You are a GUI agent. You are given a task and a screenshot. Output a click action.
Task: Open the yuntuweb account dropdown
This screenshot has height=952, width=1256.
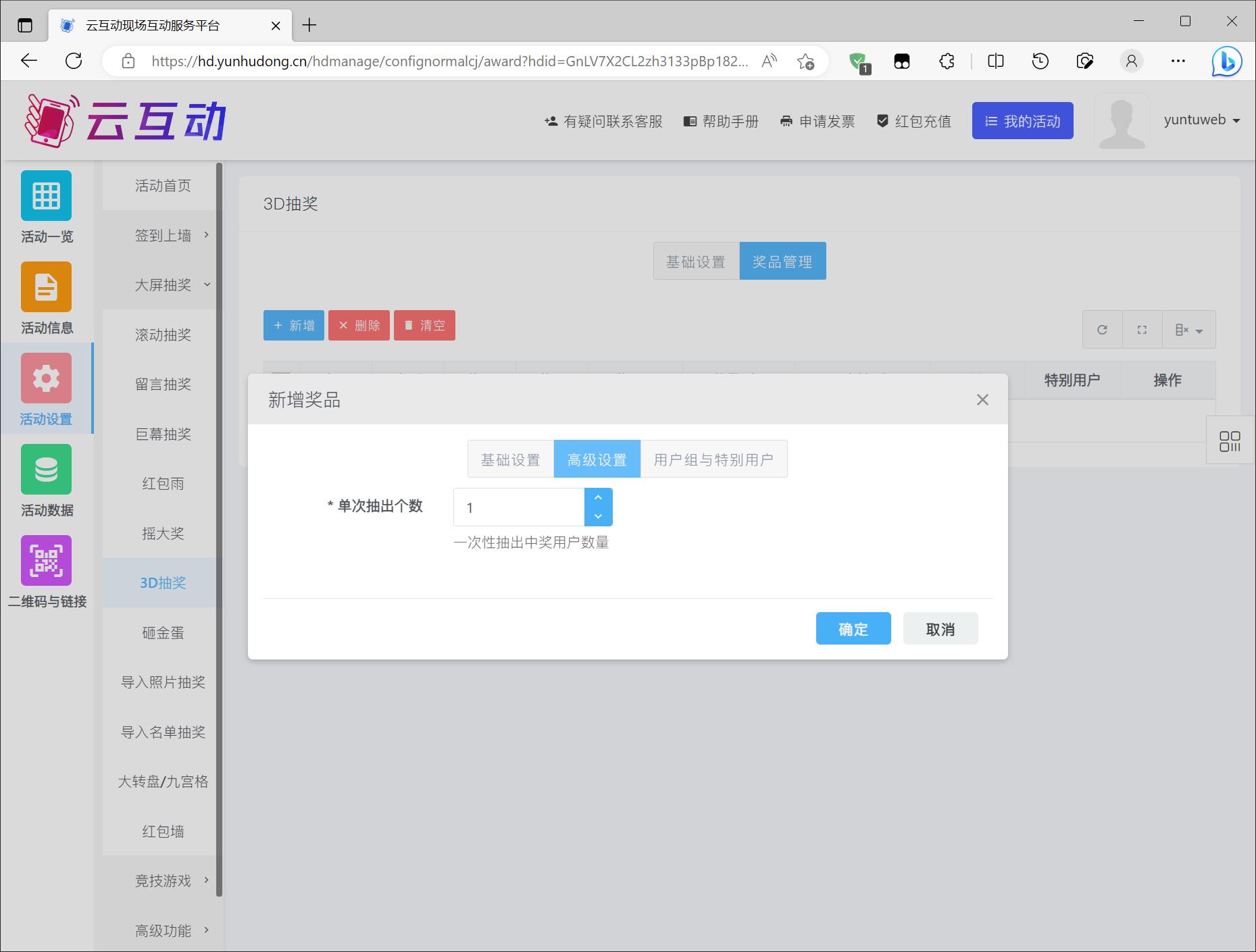[x=1201, y=120]
